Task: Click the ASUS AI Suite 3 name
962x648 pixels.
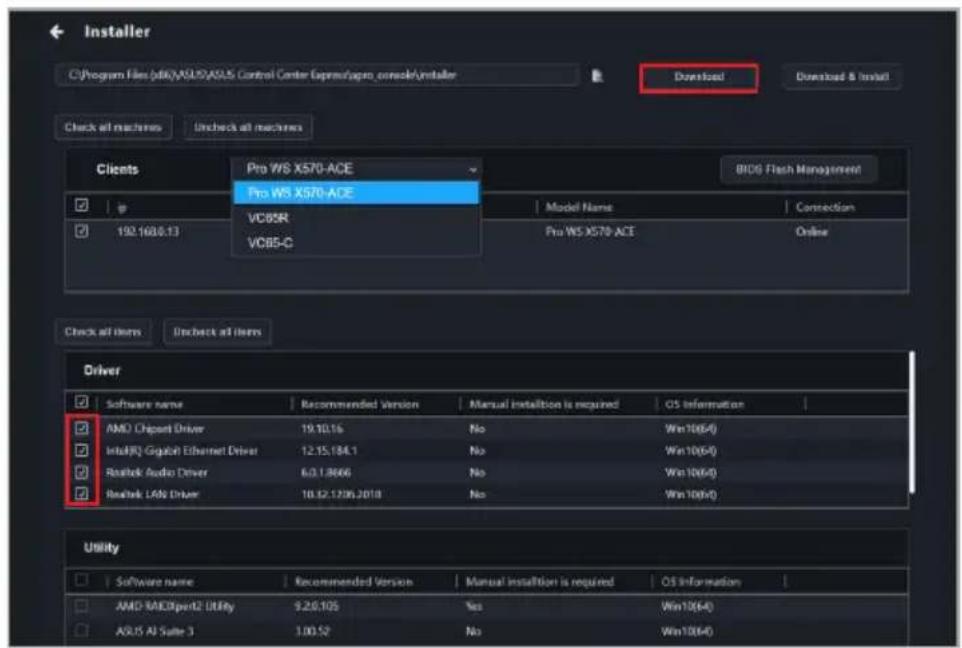Action: pos(155,631)
